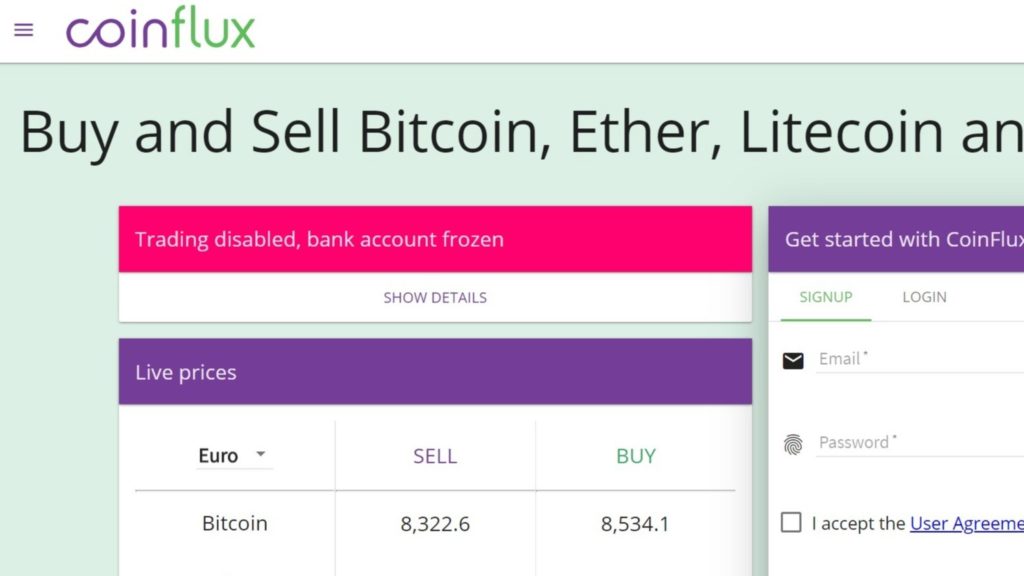
Task: Click the fingerprint password icon
Action: (x=793, y=445)
